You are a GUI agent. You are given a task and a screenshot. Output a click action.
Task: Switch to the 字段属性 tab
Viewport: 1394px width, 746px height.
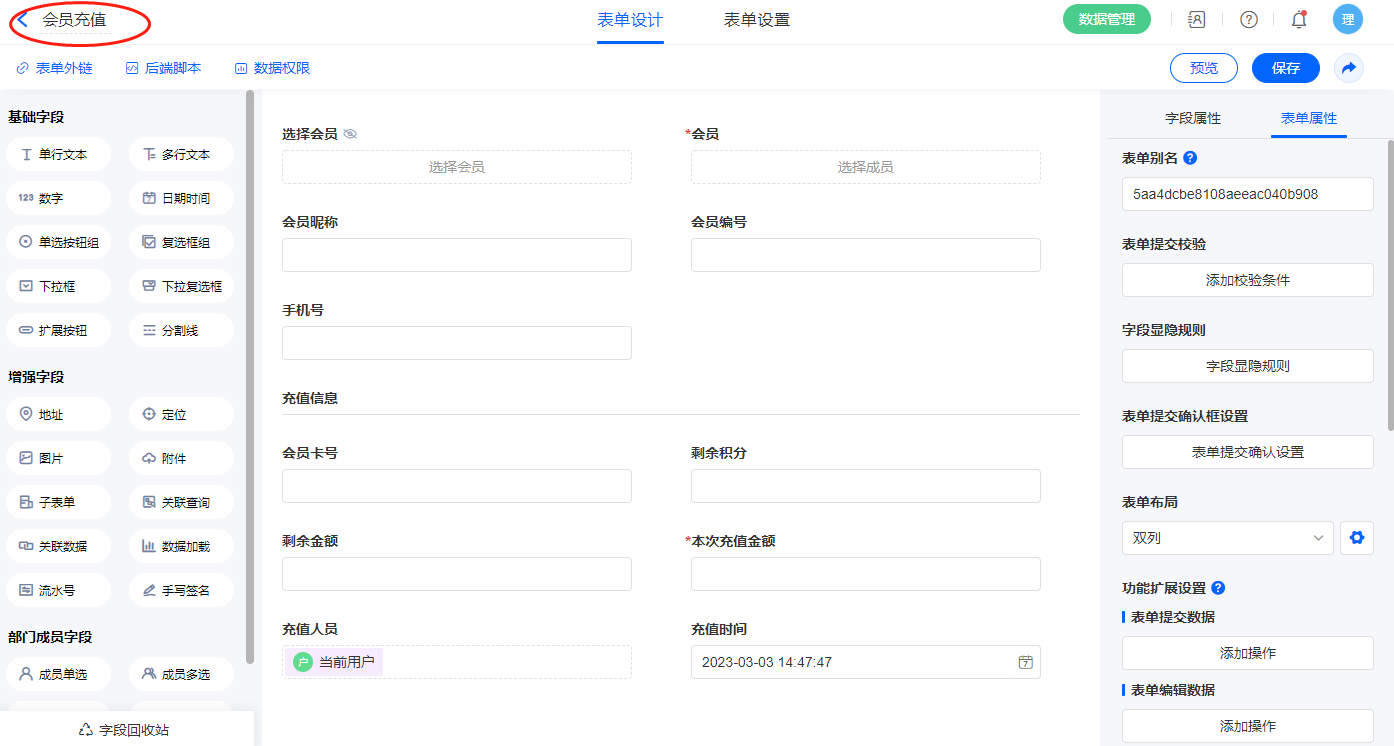[x=1193, y=118]
